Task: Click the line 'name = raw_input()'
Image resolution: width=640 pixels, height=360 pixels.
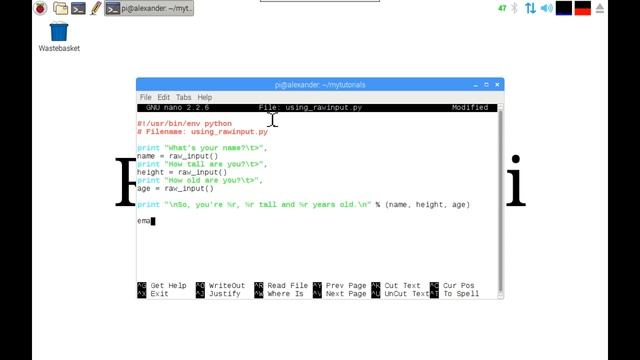Action: pos(178,156)
